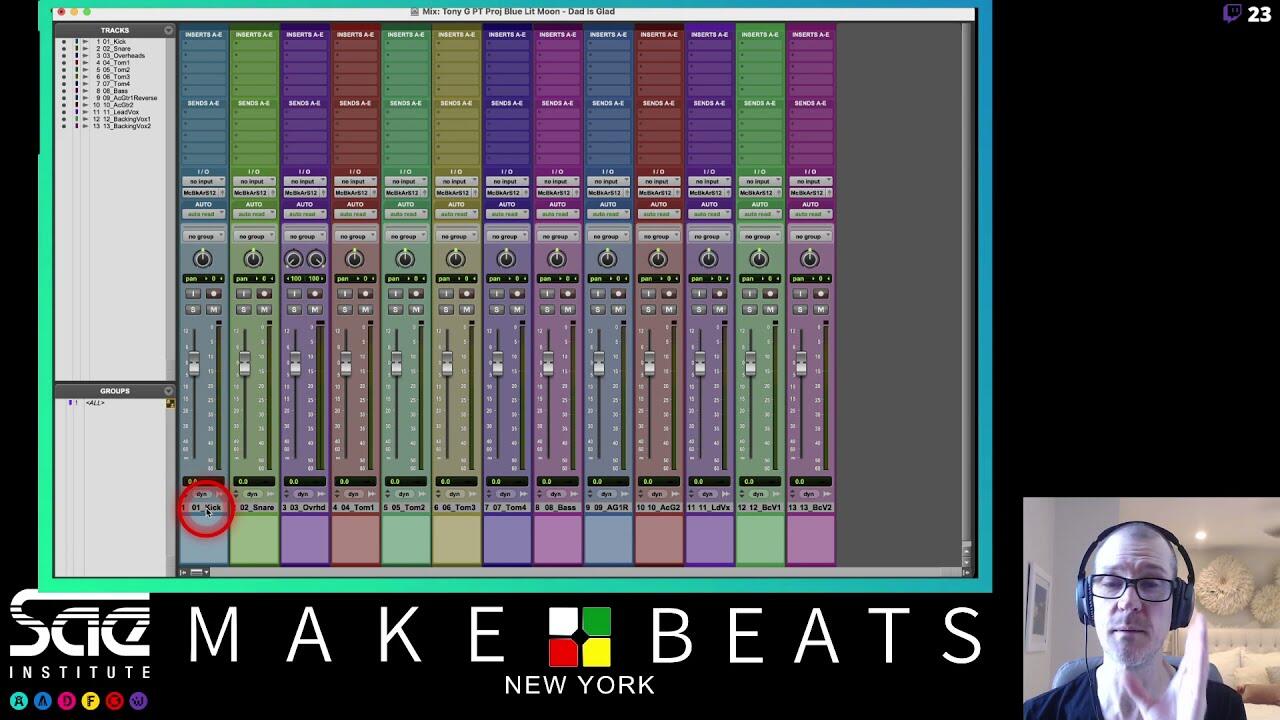Viewport: 1280px width, 720px height.
Task: Solo the 02_Snare track
Action: click(x=243, y=309)
